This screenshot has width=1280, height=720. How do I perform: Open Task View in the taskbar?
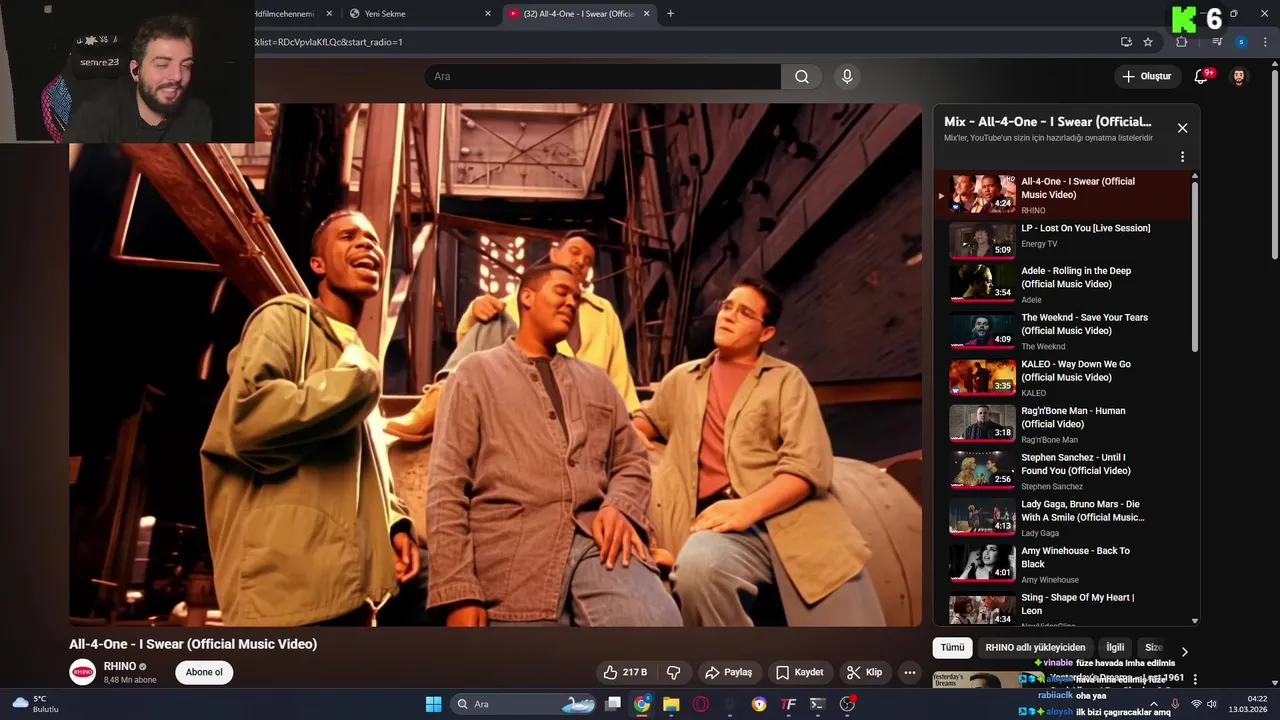point(613,704)
